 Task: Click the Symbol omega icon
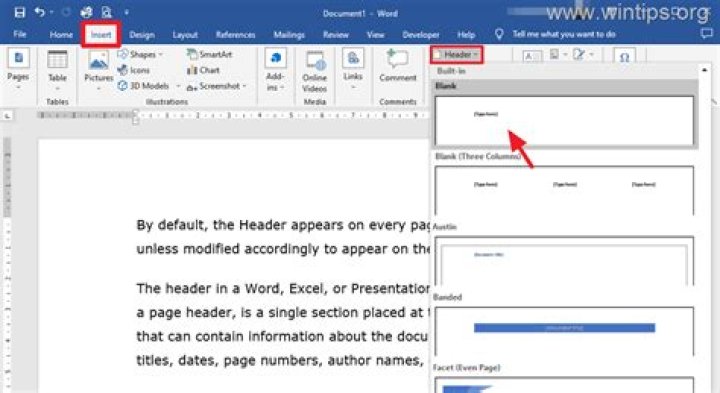pos(624,57)
